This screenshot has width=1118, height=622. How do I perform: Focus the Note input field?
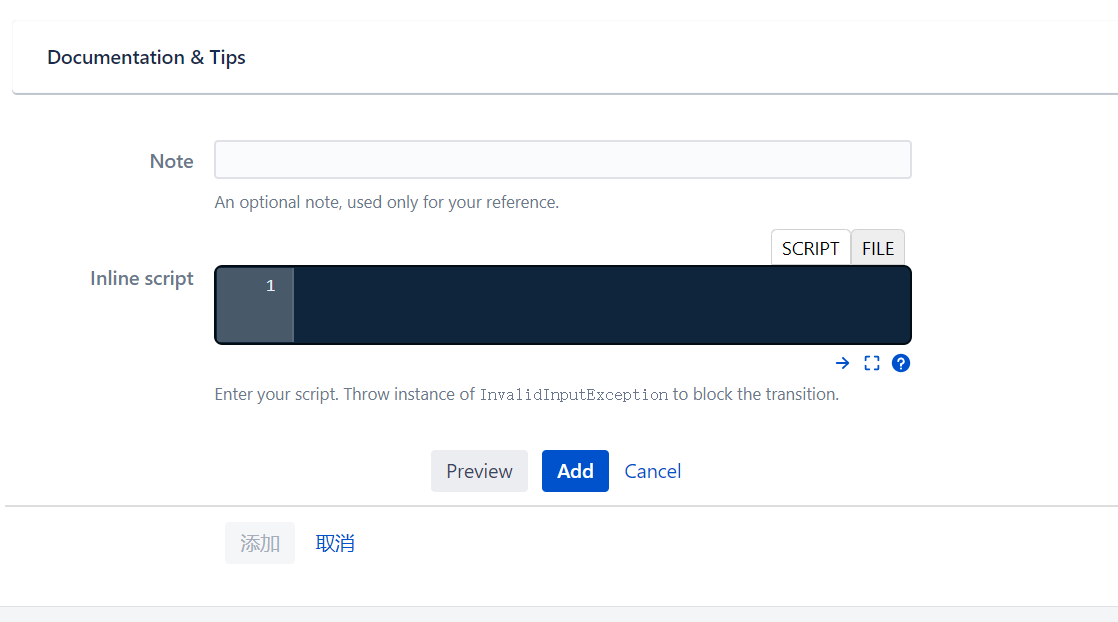click(563, 160)
